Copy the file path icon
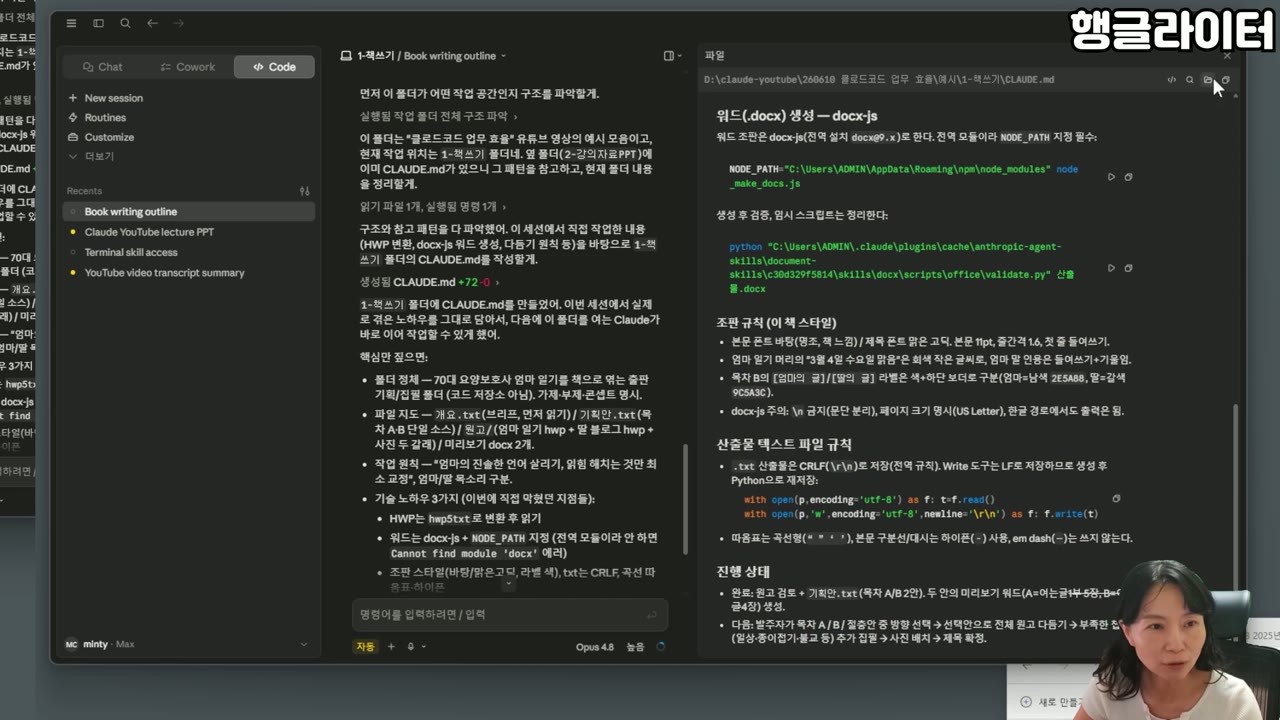The image size is (1280, 720). click(x=1226, y=80)
